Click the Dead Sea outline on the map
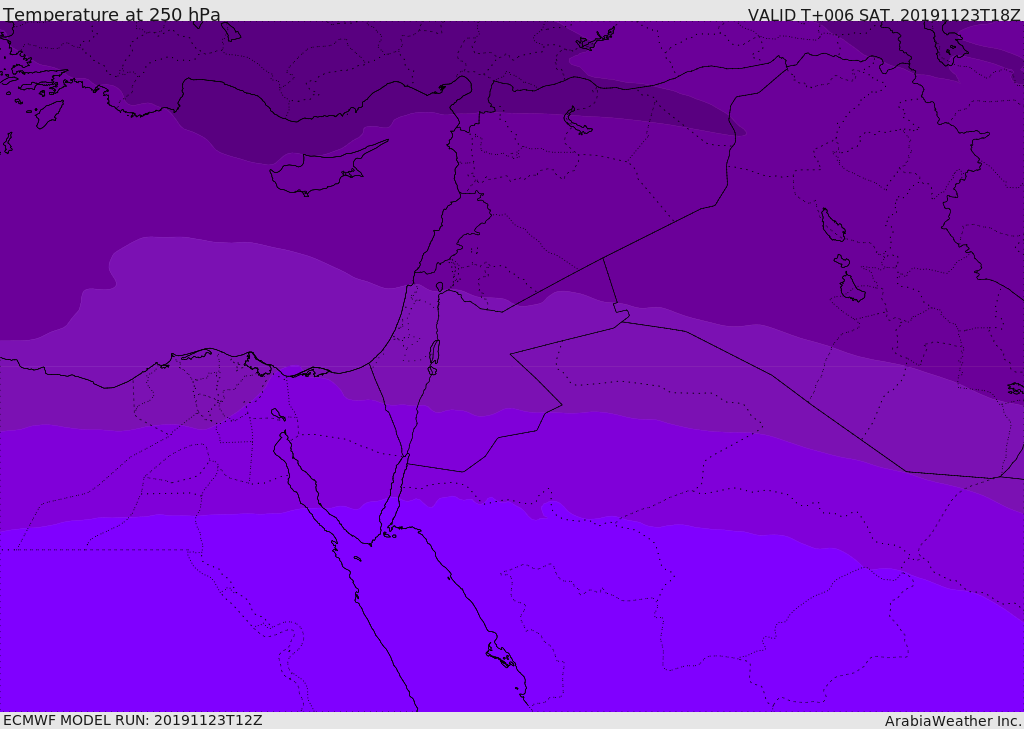 click(434, 357)
